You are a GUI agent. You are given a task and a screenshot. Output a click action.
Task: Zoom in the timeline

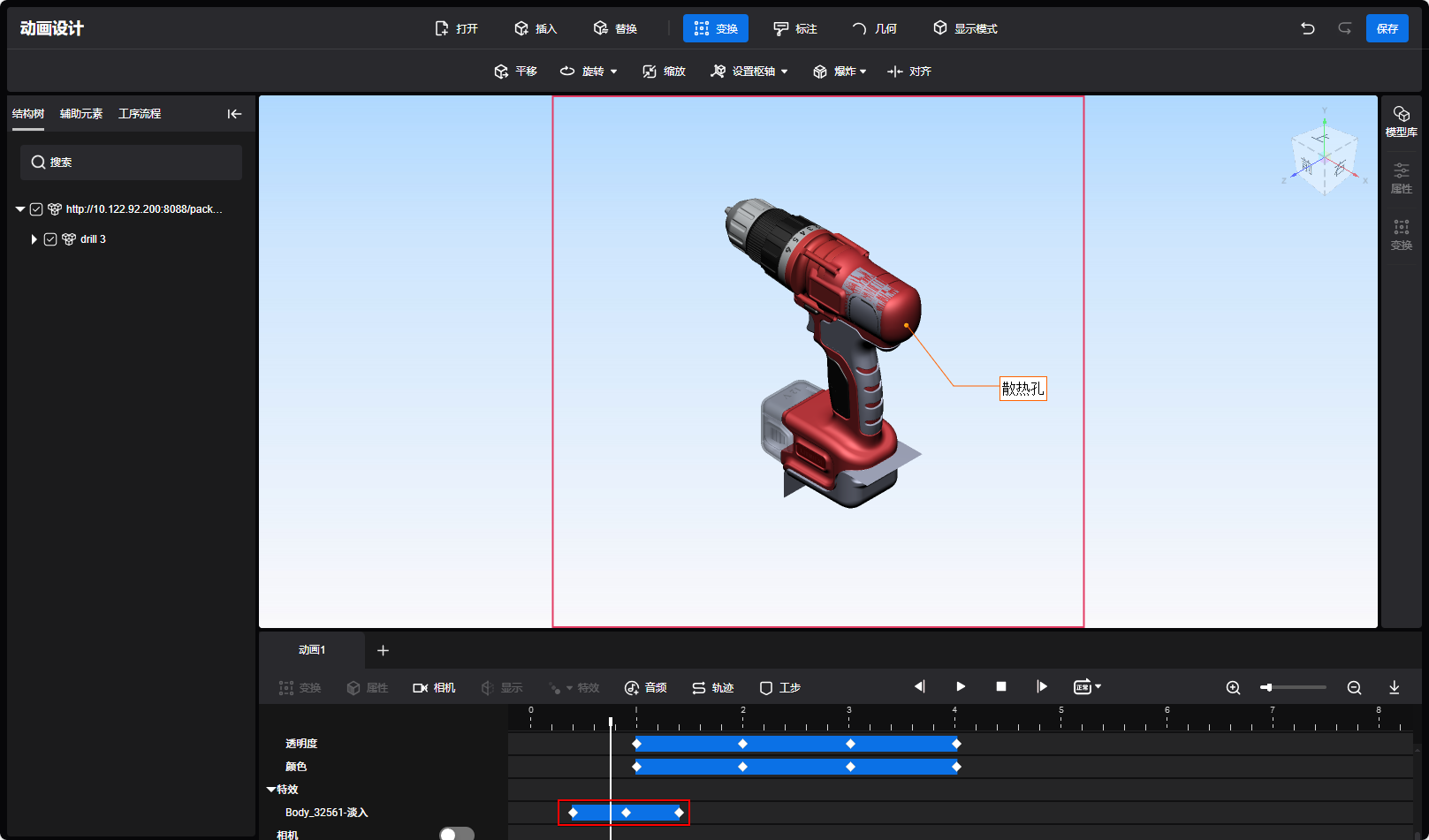[x=1233, y=687]
